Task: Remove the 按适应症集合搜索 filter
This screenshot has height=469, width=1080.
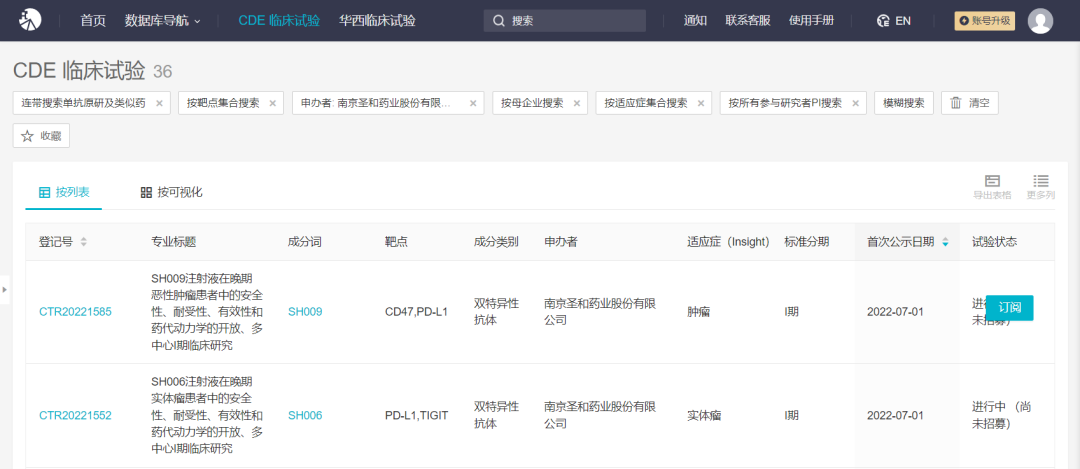Action: (700, 103)
